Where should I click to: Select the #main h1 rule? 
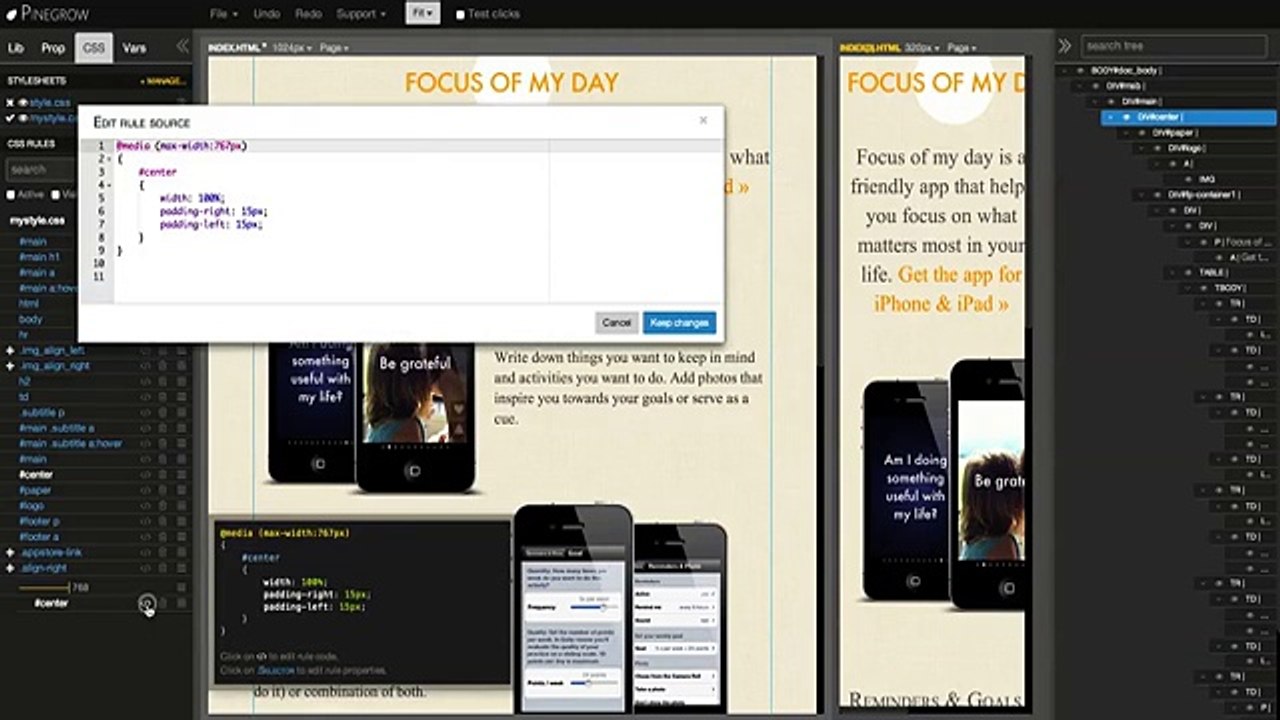pyautogui.click(x=40, y=257)
